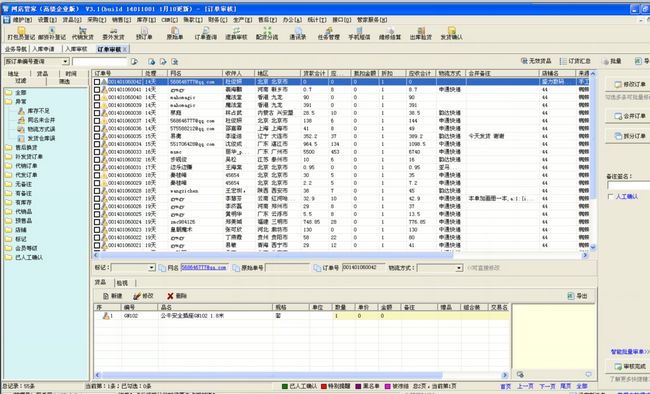Click the 导出 export button in the goods panel
Screen dimensions: 650x394
click(x=577, y=296)
